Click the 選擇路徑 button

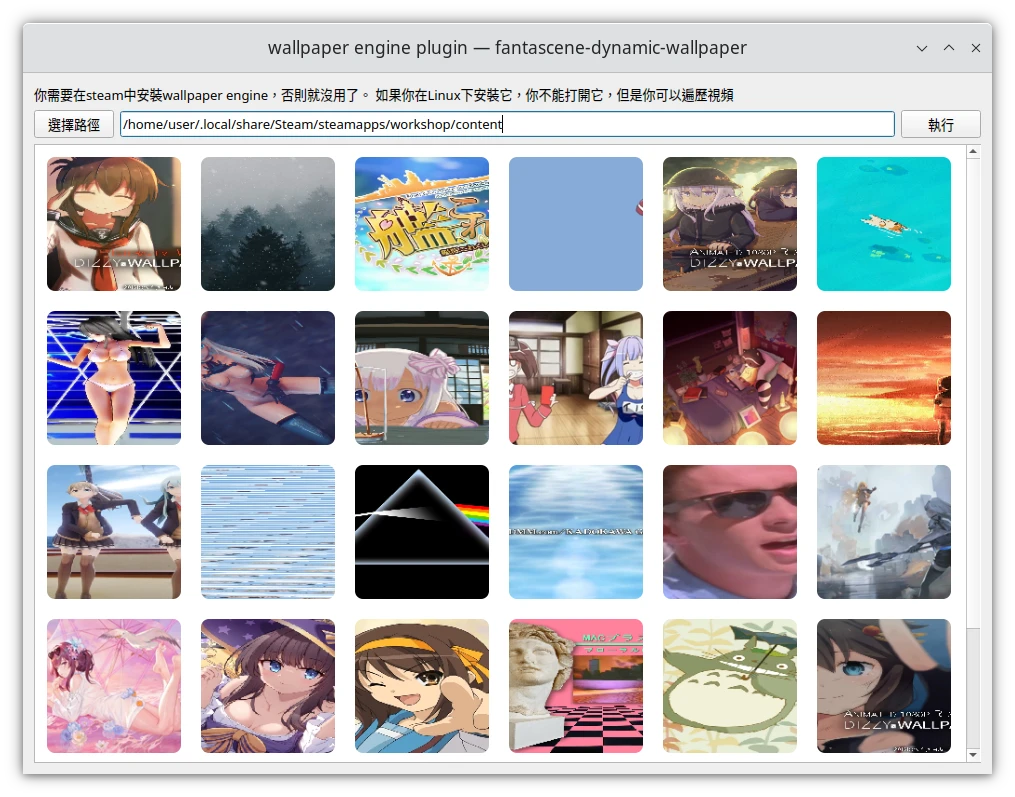74,124
